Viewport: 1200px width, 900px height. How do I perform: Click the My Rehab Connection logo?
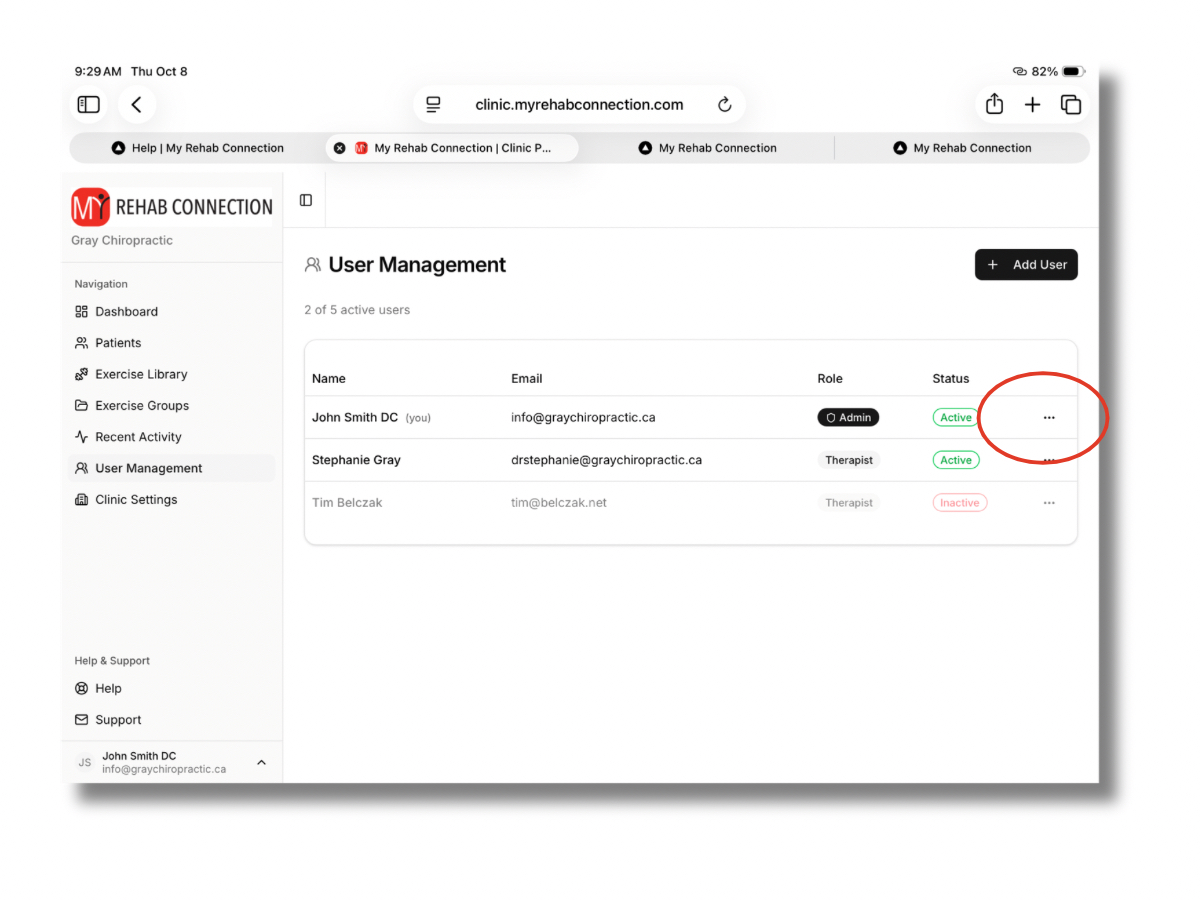[172, 207]
